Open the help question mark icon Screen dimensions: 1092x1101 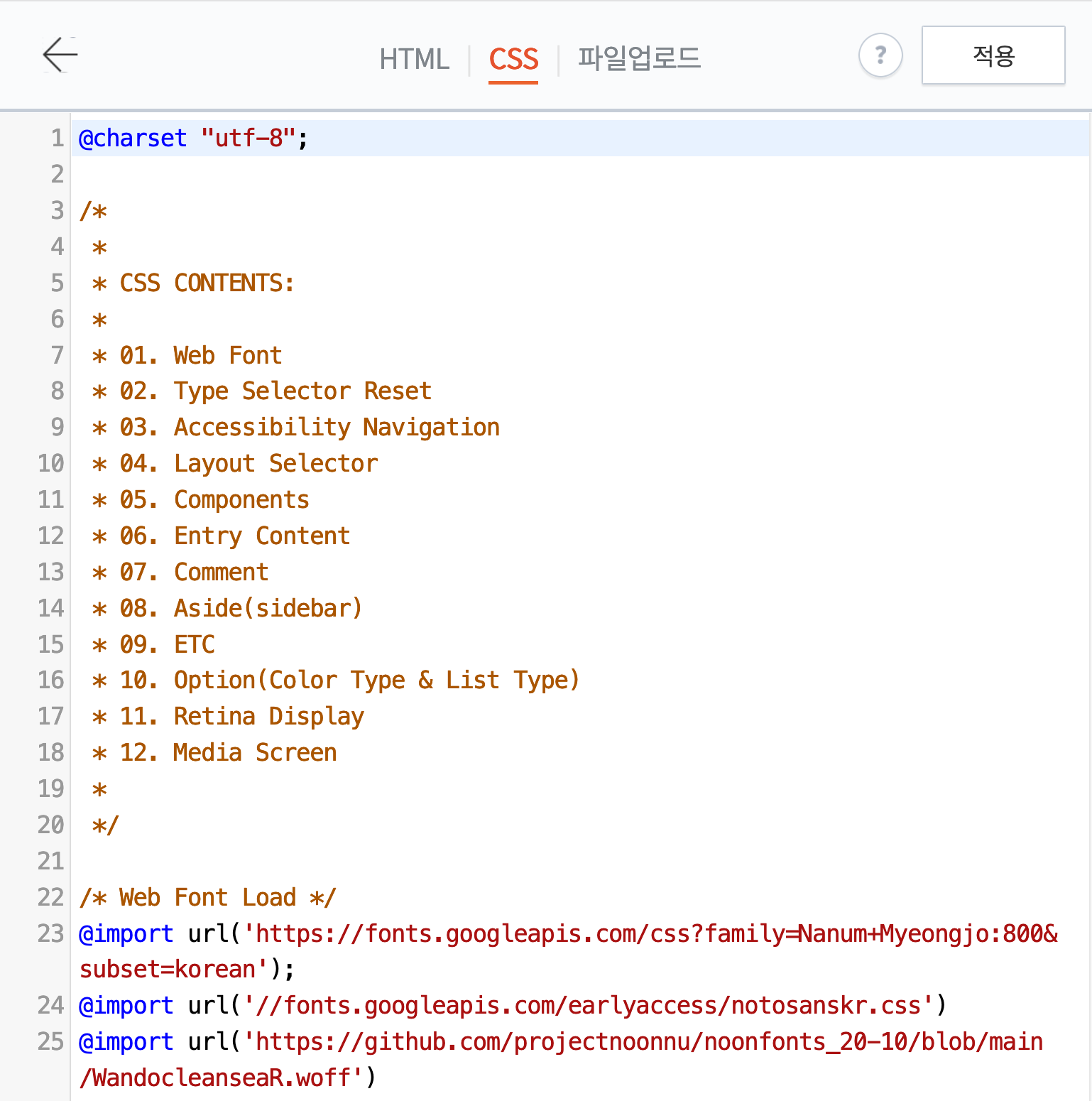tap(880, 55)
